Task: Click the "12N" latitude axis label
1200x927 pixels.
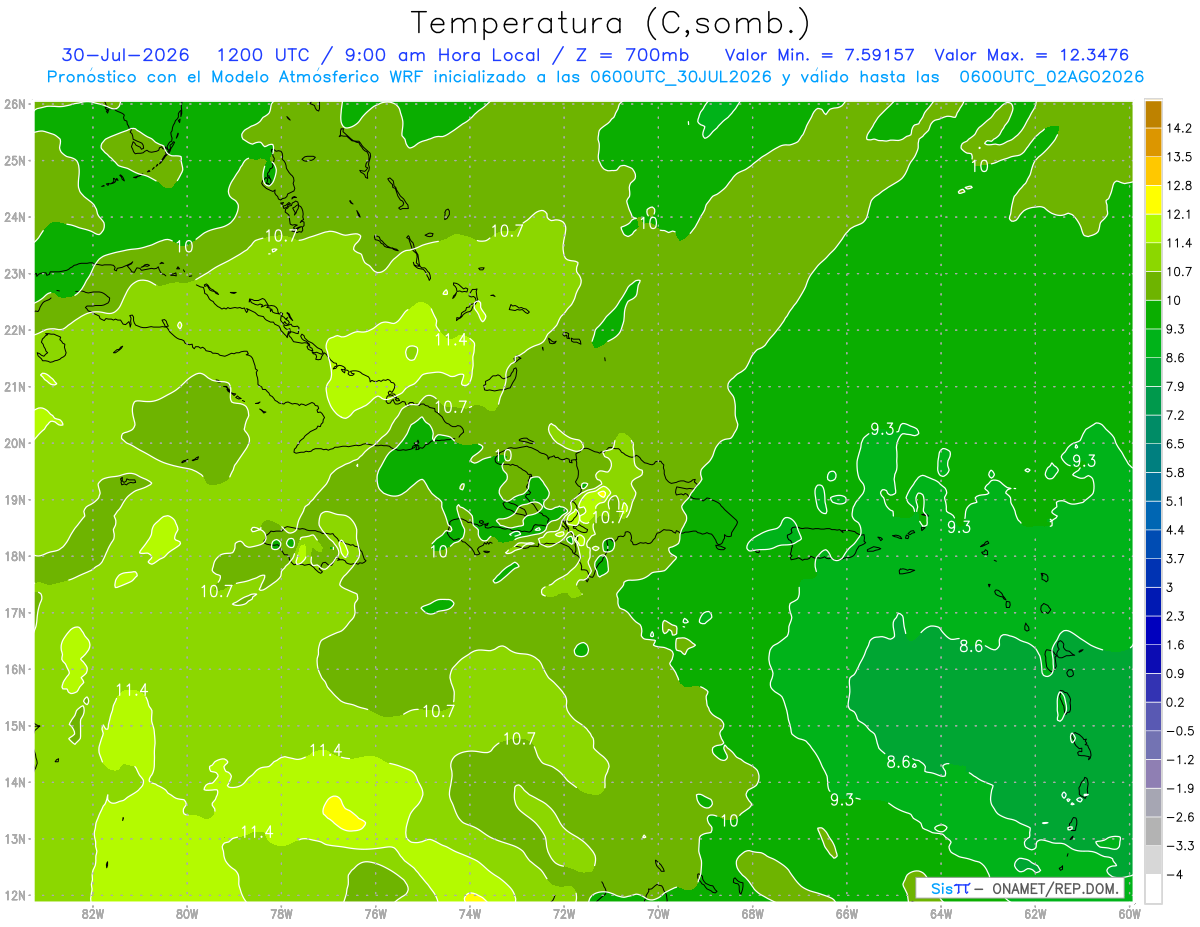Action: pos(14,895)
